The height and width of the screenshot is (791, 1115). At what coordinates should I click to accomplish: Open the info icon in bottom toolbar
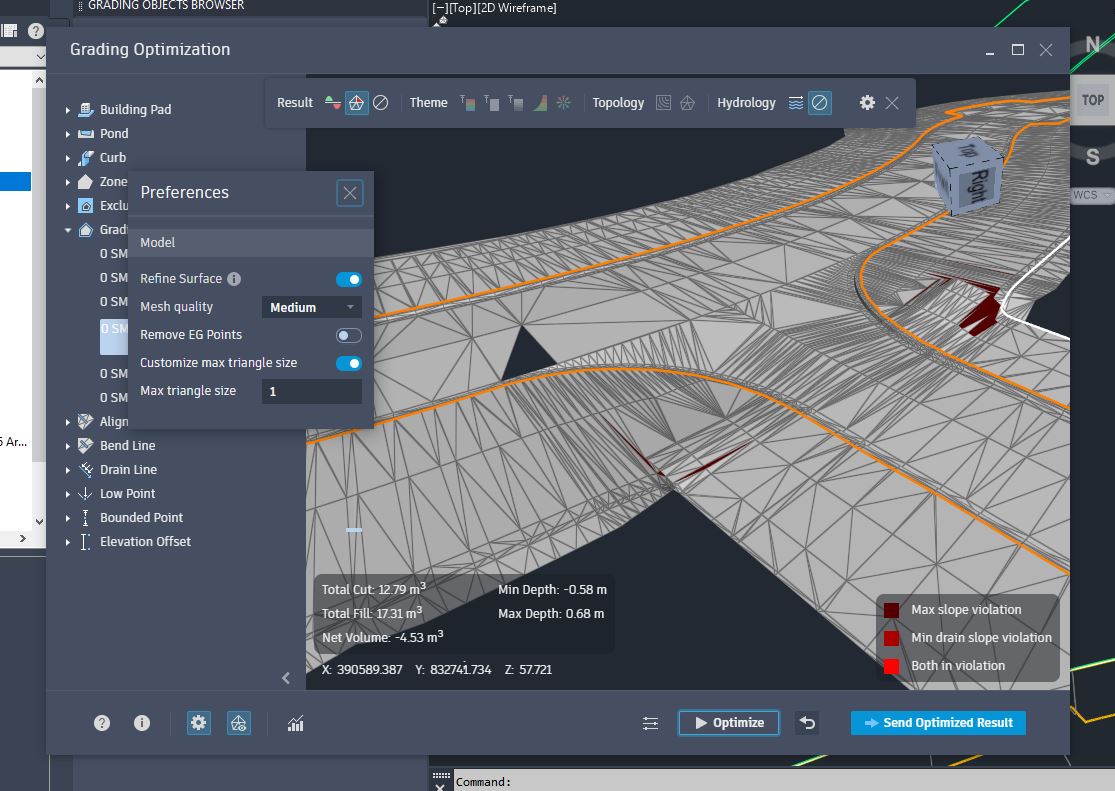click(142, 723)
